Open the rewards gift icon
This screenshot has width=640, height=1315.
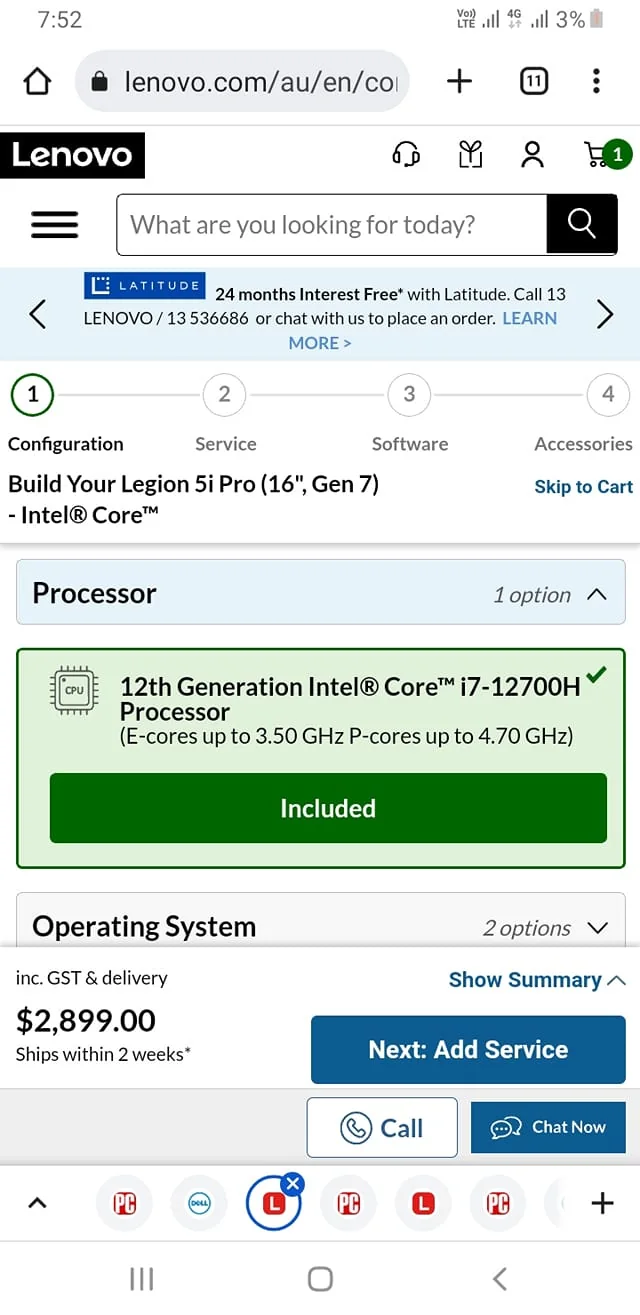[x=470, y=154]
